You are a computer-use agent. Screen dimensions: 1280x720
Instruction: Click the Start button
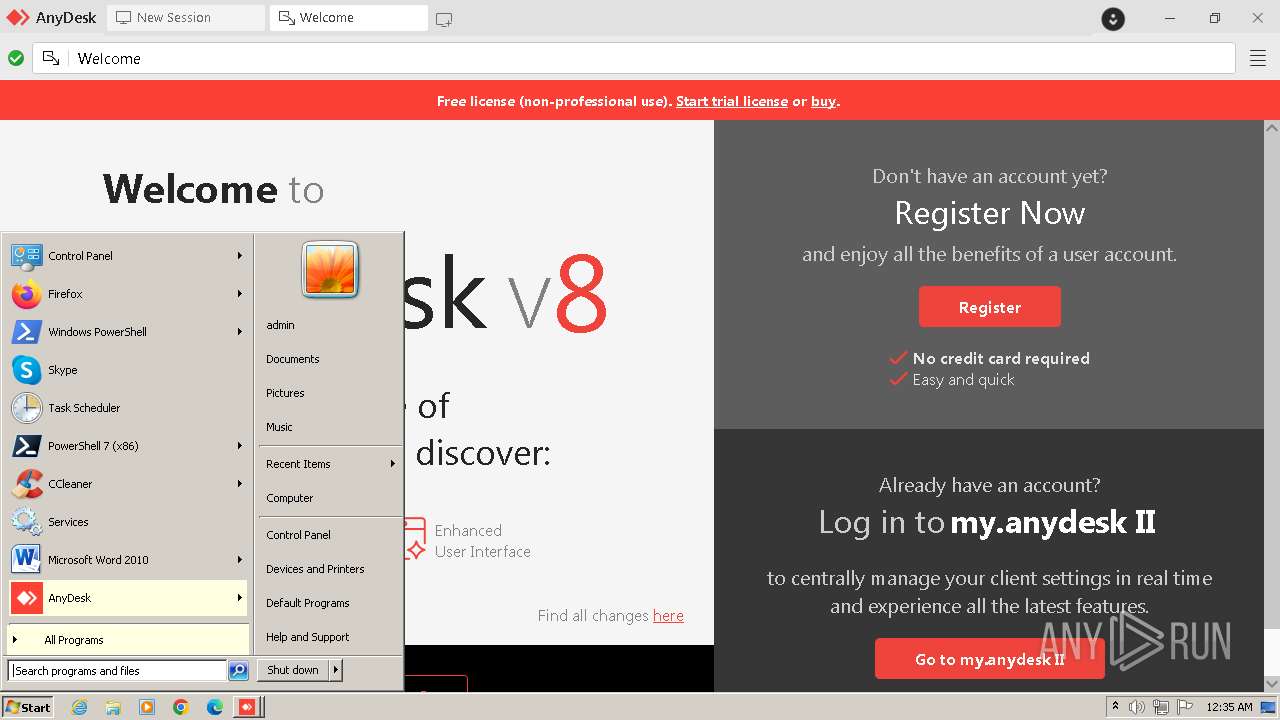pyautogui.click(x=28, y=707)
